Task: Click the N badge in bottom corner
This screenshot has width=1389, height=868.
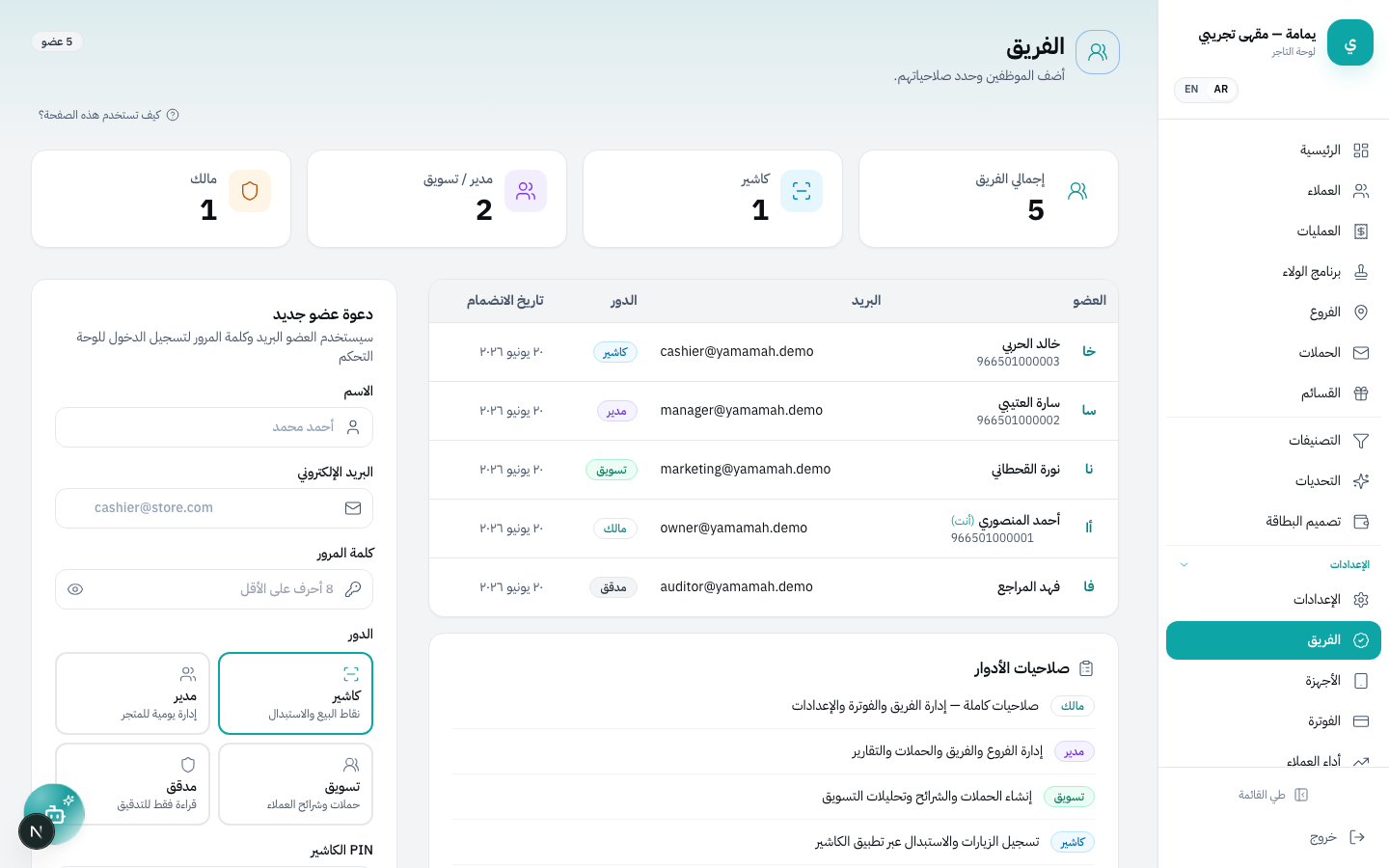Action: tap(36, 831)
